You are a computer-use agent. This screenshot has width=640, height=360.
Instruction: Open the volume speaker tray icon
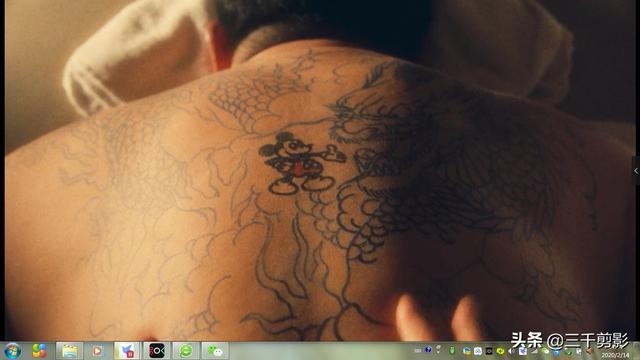coord(511,351)
